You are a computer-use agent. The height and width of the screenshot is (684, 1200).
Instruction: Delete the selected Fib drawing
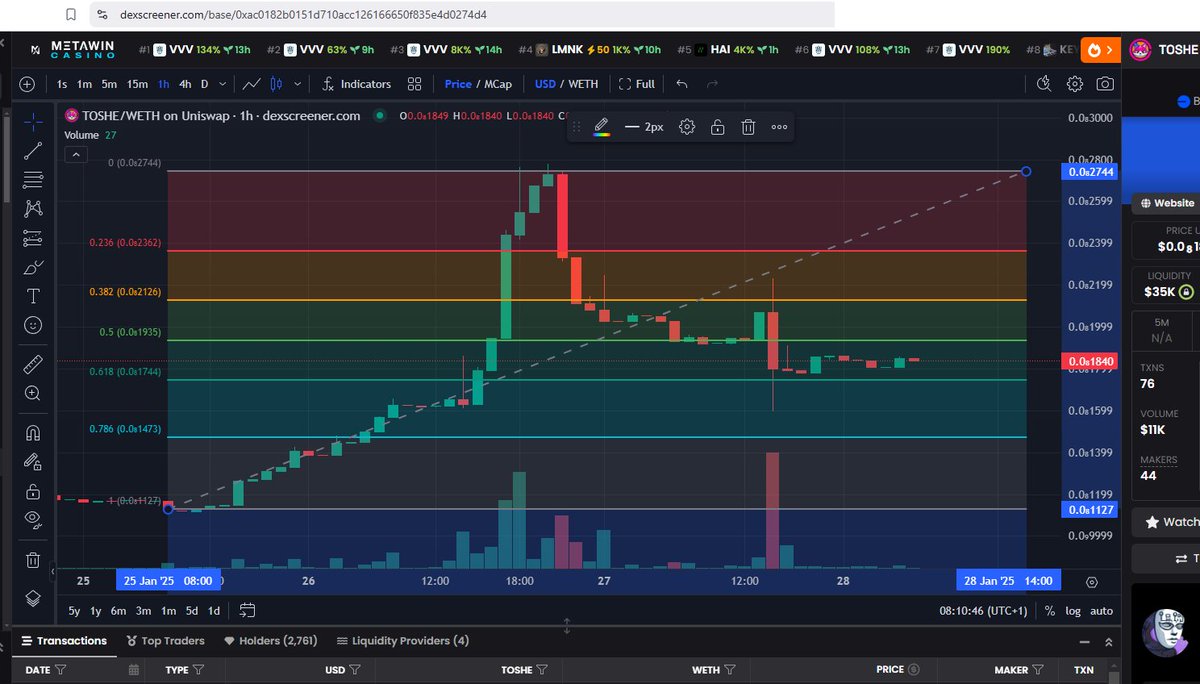pos(748,127)
